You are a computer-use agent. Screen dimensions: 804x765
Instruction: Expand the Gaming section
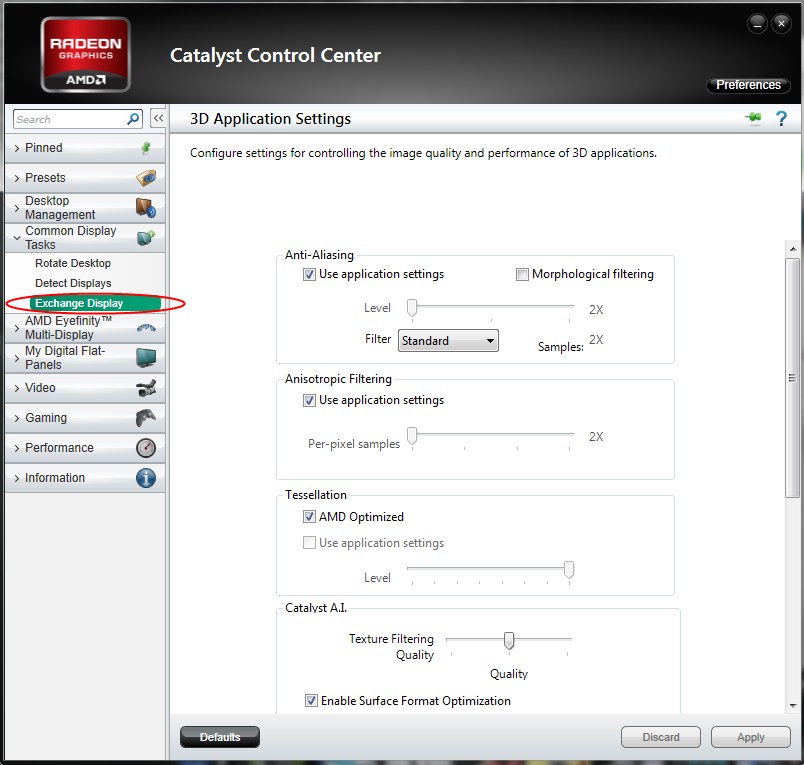85,418
